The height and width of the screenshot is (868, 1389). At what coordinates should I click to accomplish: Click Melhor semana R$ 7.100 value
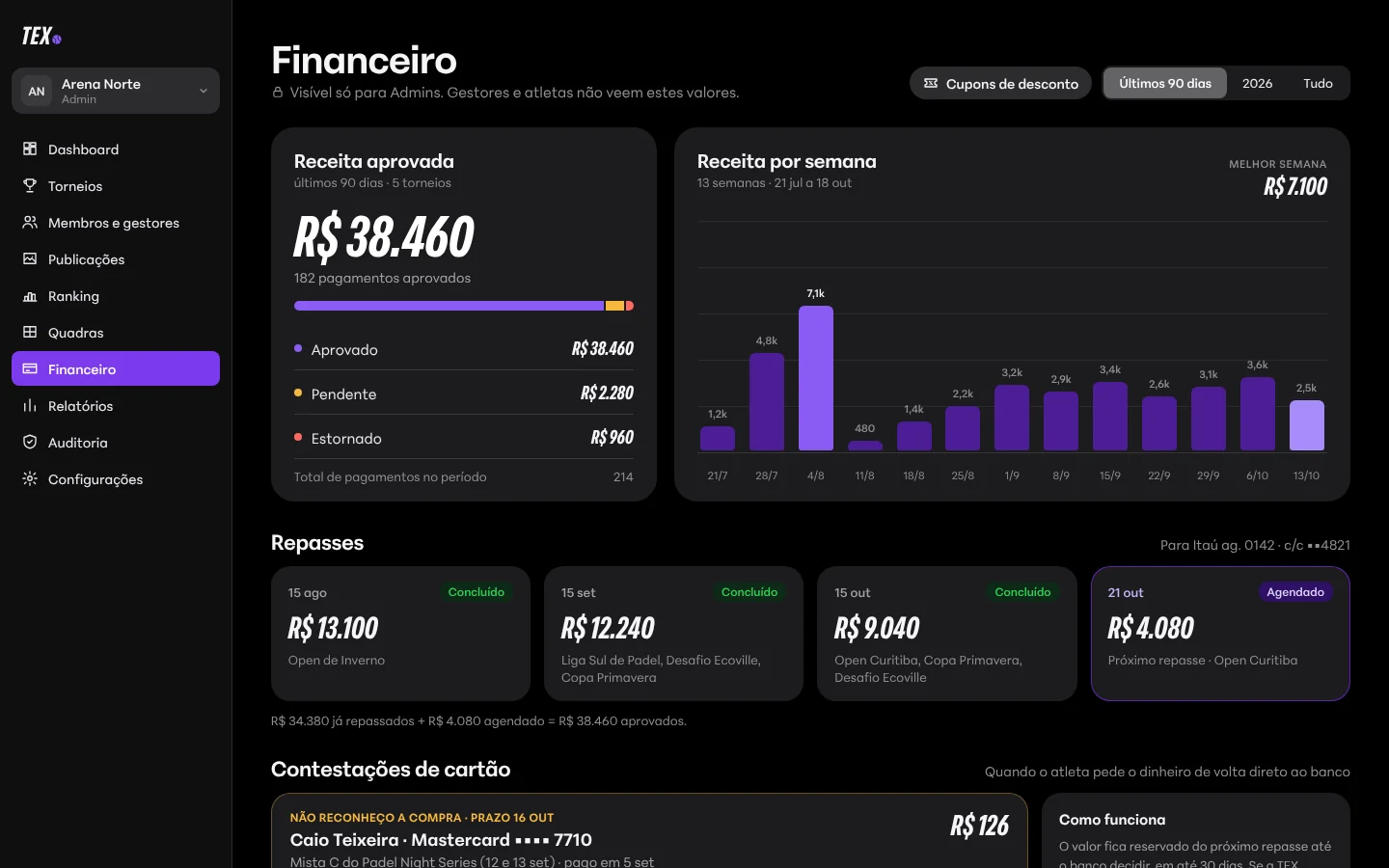[1295, 186]
